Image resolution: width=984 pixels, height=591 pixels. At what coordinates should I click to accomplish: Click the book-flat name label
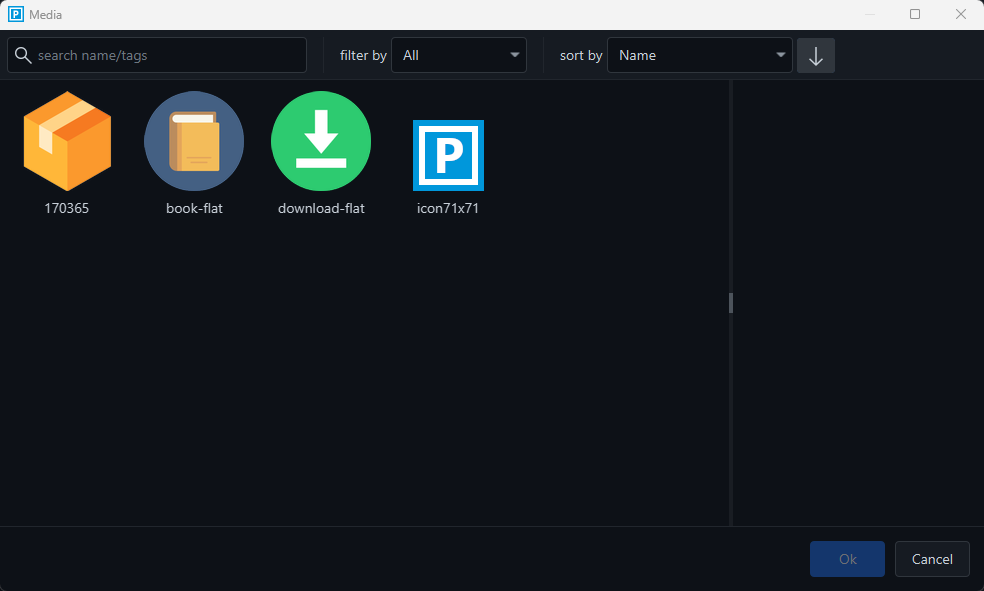pos(194,209)
